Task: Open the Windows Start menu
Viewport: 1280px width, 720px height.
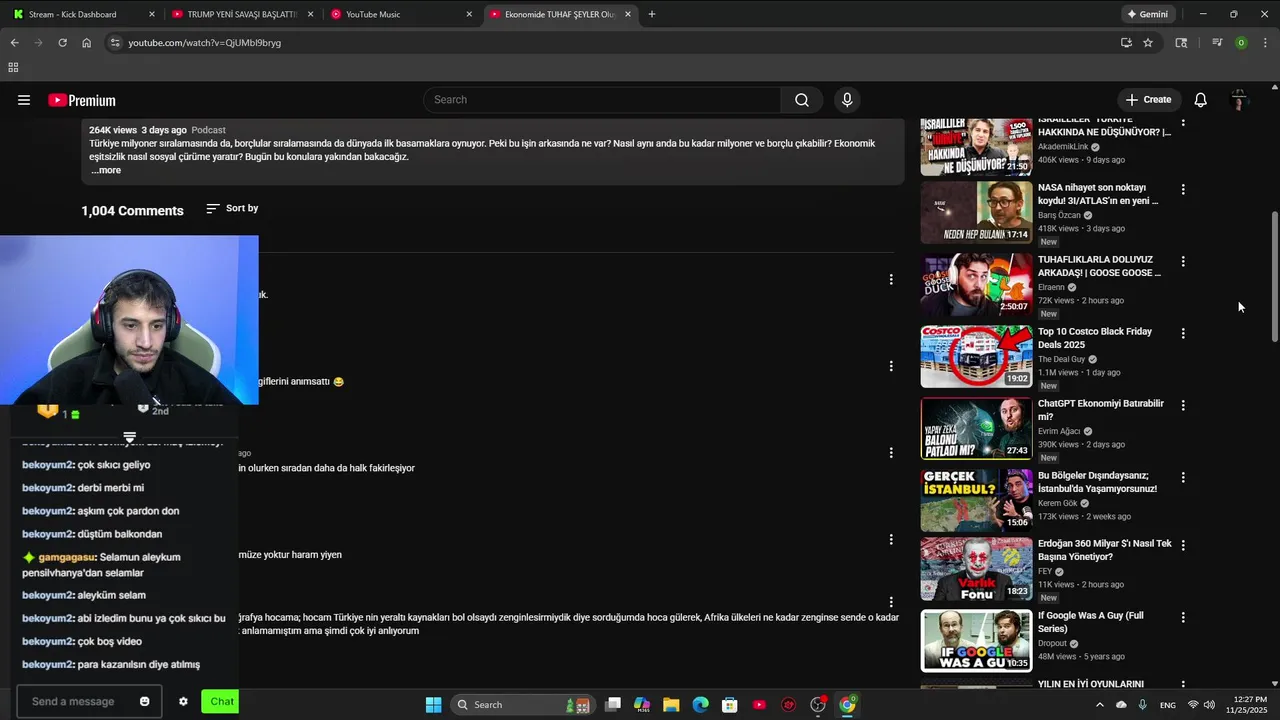Action: point(433,705)
